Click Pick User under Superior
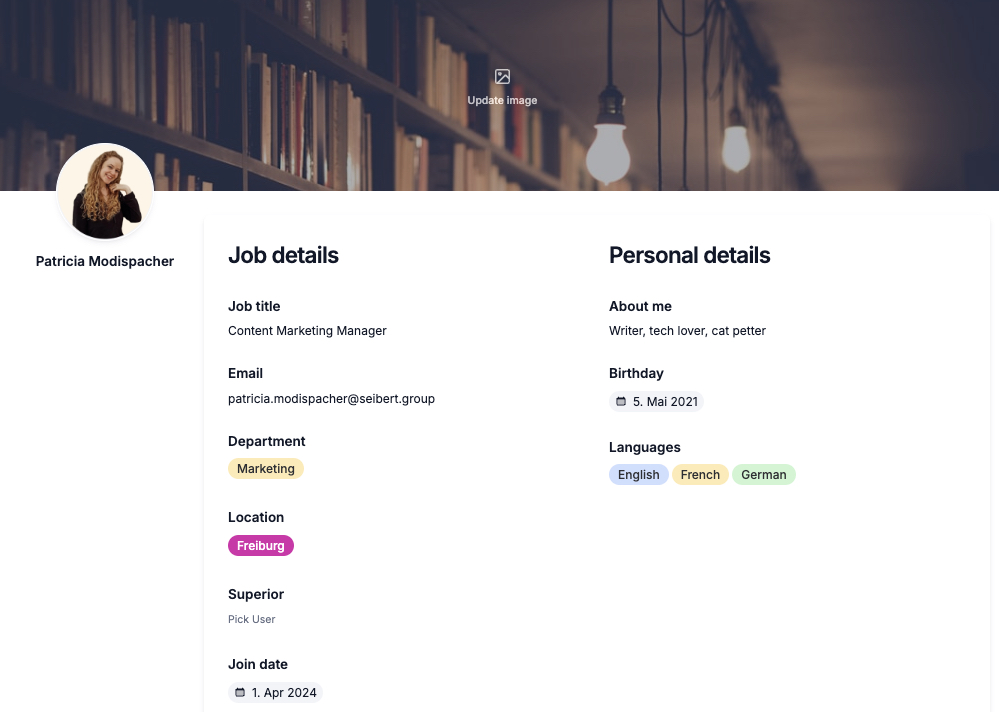This screenshot has height=712, width=999. 251,619
